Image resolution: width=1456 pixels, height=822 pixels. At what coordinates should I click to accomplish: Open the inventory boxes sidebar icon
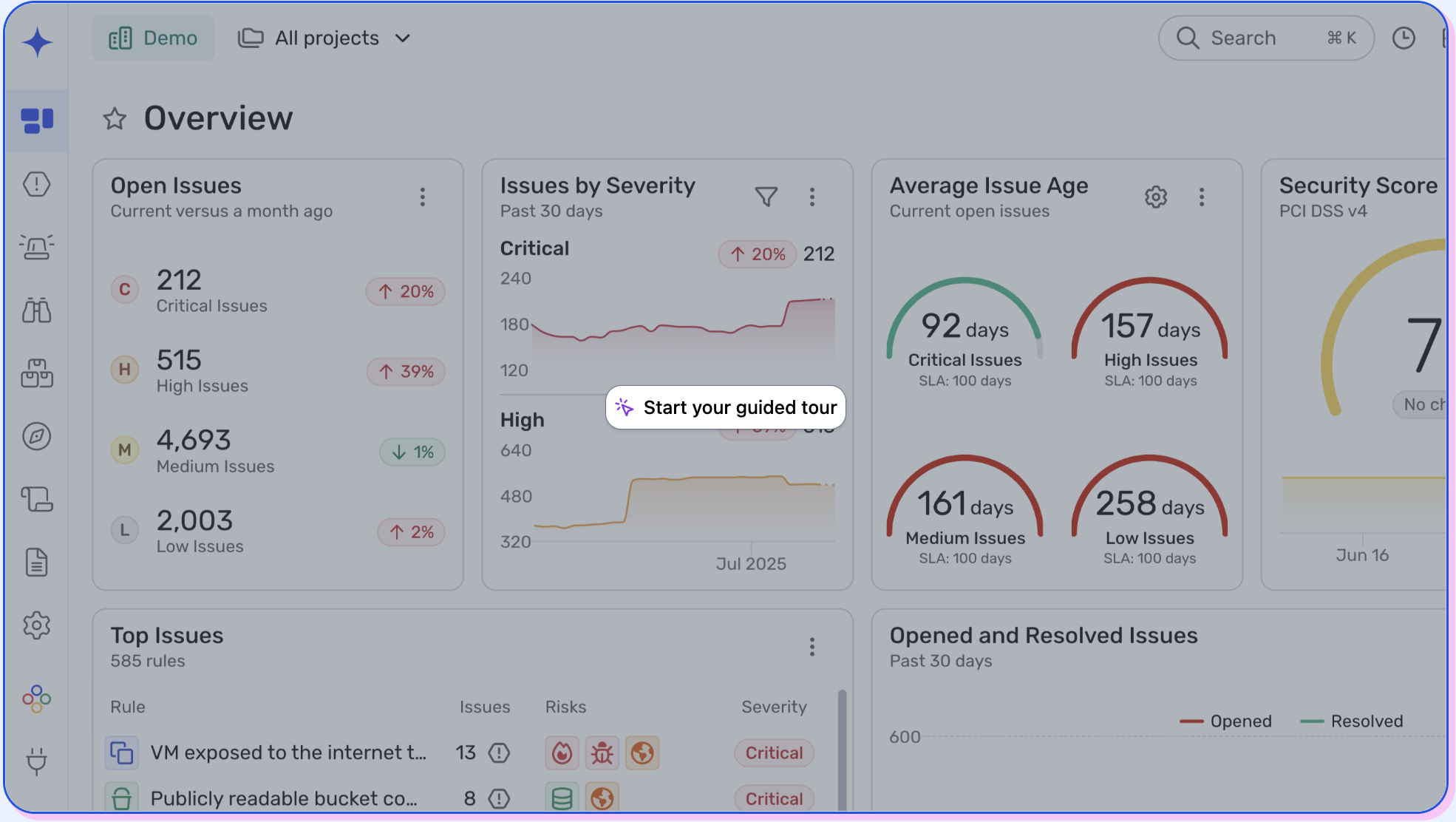(36, 373)
